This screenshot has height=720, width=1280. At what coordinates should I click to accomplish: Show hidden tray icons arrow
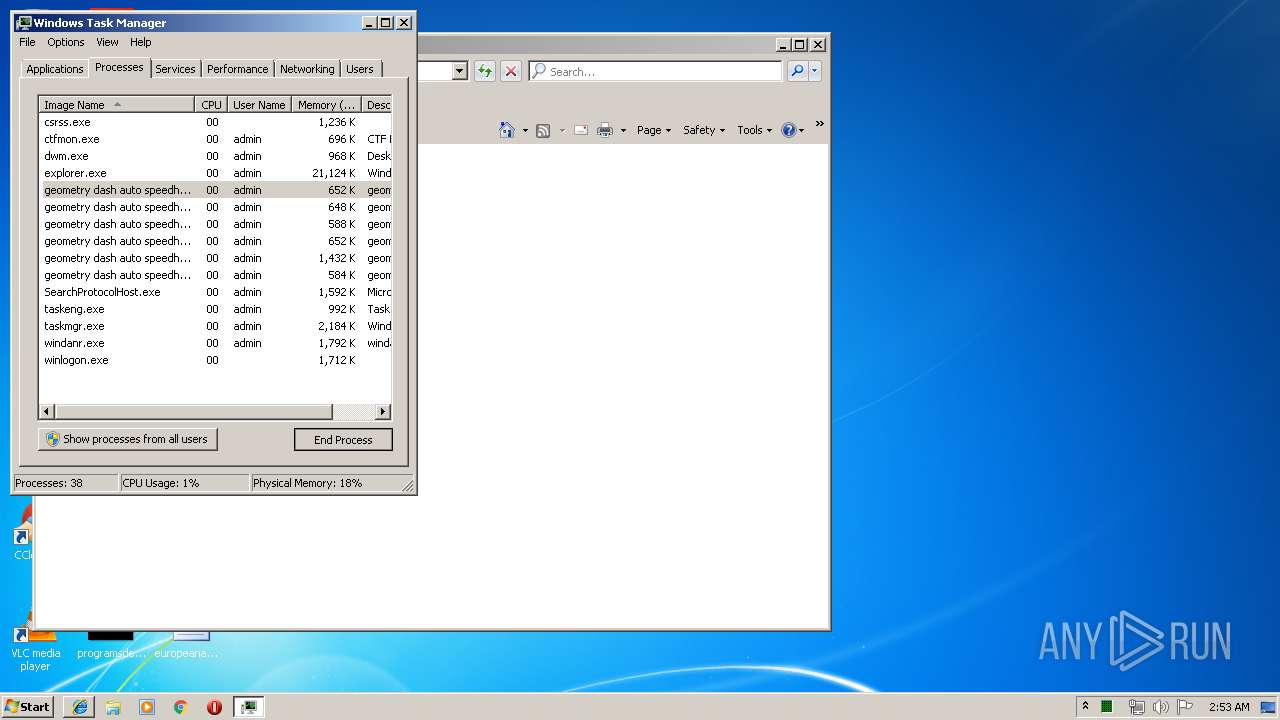click(1085, 706)
